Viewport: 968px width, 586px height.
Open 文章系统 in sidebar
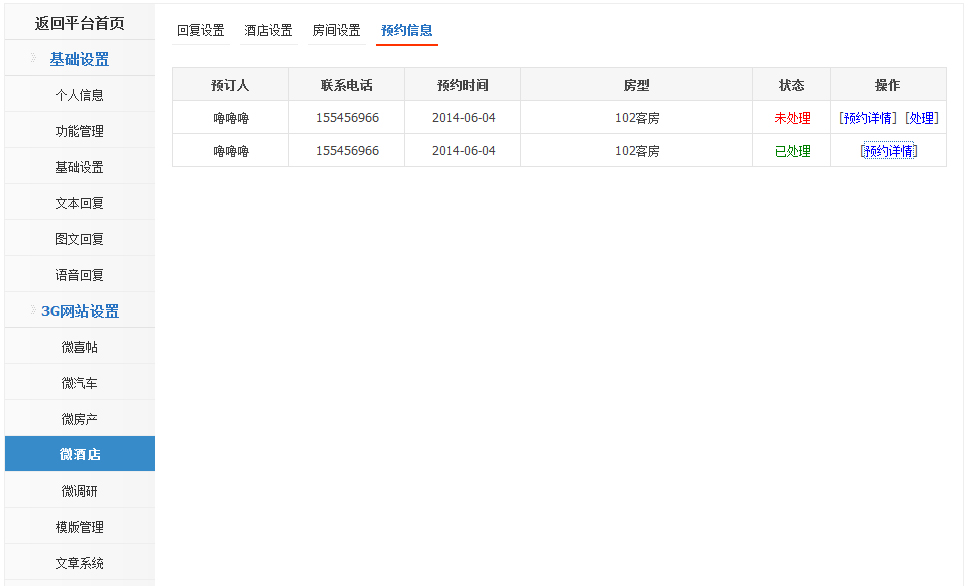pyautogui.click(x=80, y=563)
